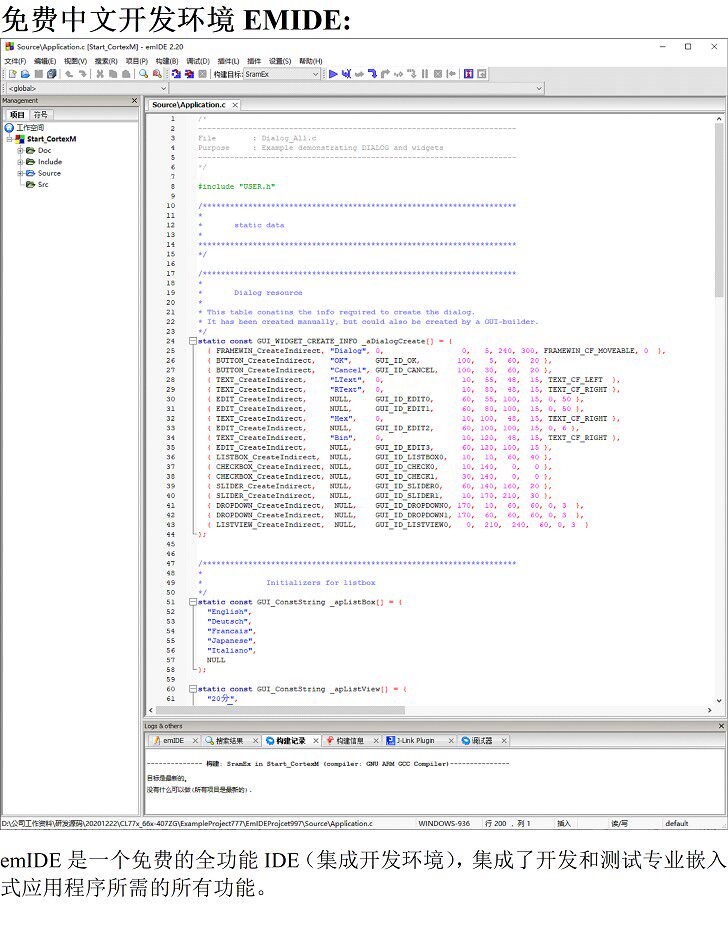Close the 构建记录 log tab
The width and height of the screenshot is (728, 936).
pos(316,741)
